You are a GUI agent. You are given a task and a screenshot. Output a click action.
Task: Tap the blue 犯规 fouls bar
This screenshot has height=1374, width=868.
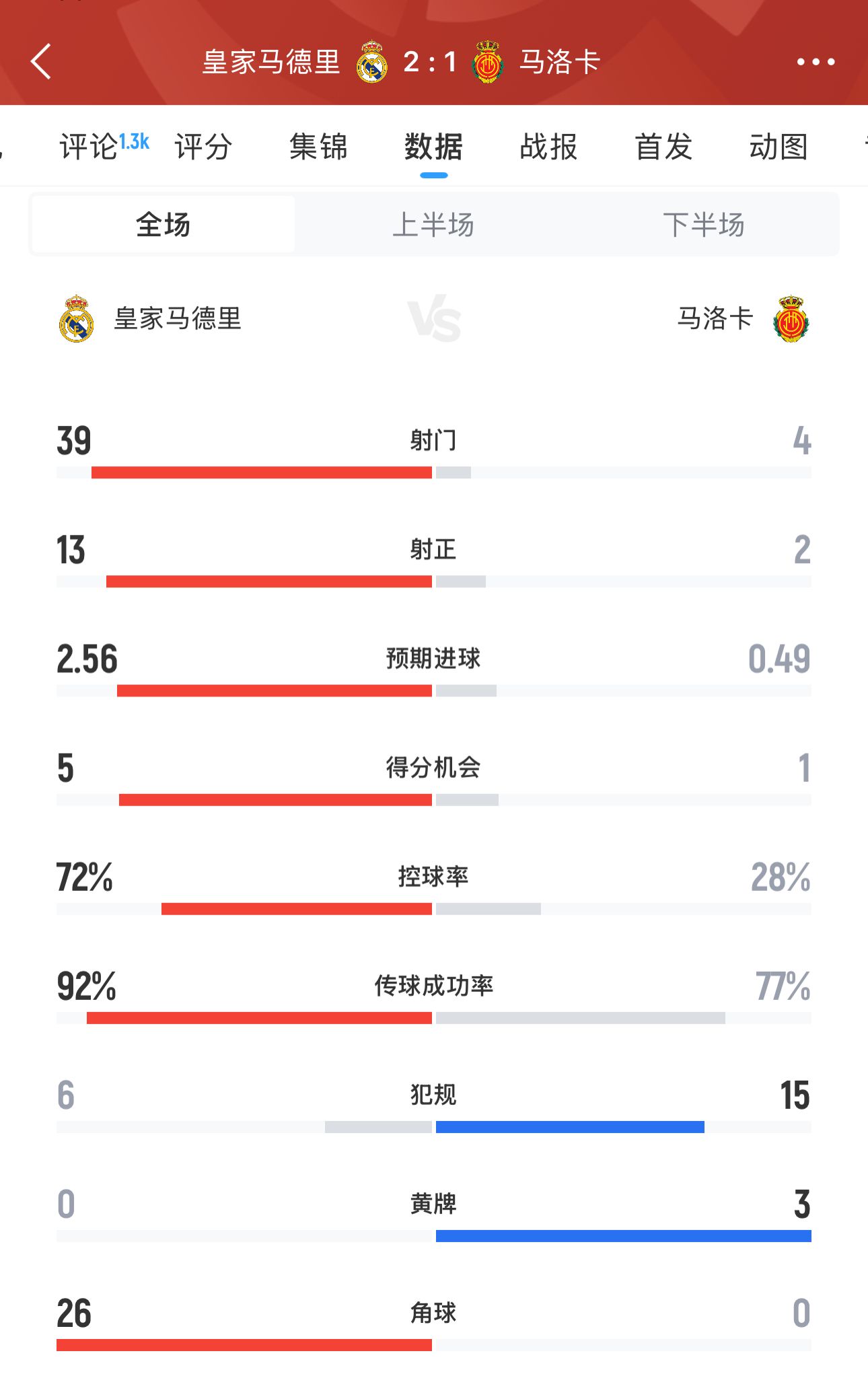pos(570,1127)
